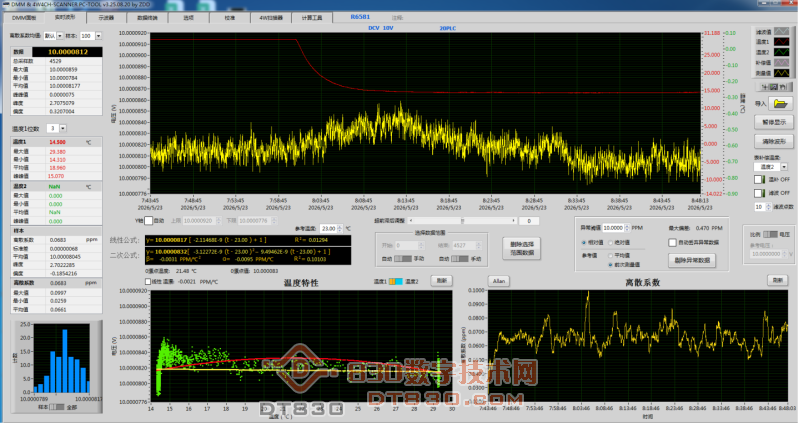Flip the 样本/全部 switch under histogram

pyautogui.click(x=57, y=407)
